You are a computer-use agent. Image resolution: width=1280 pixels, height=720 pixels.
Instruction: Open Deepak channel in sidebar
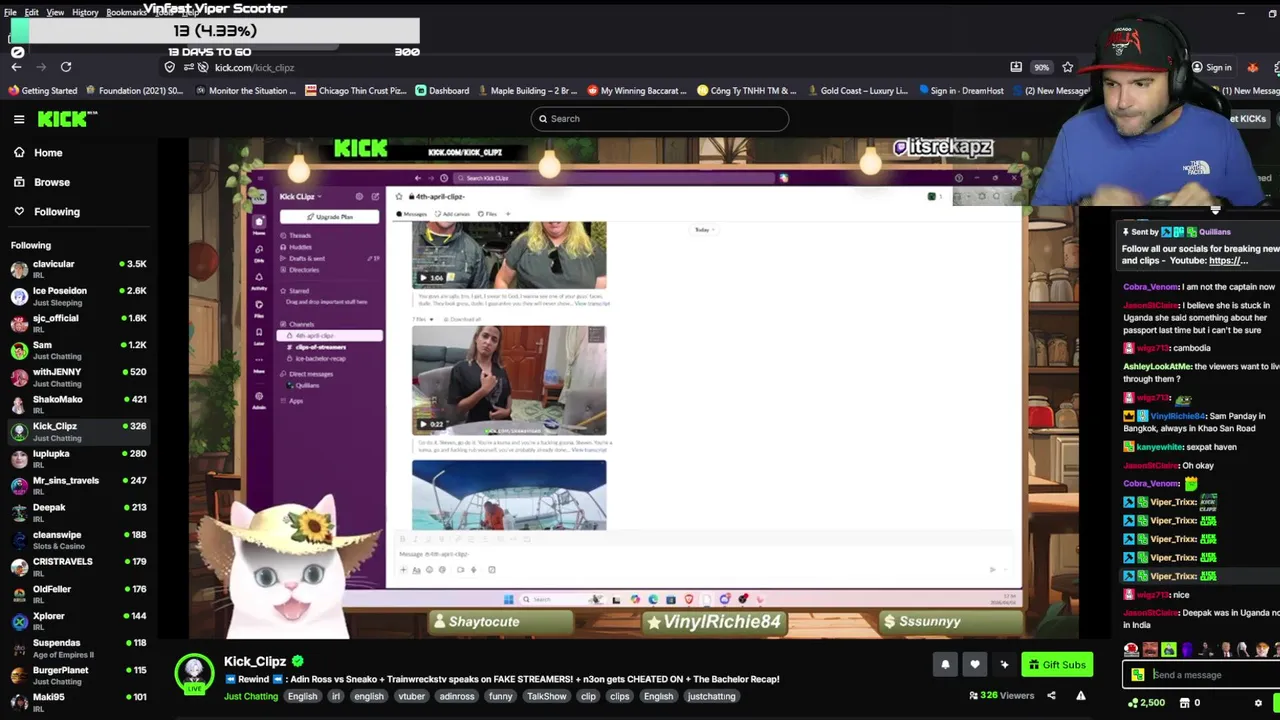pyautogui.click(x=78, y=512)
